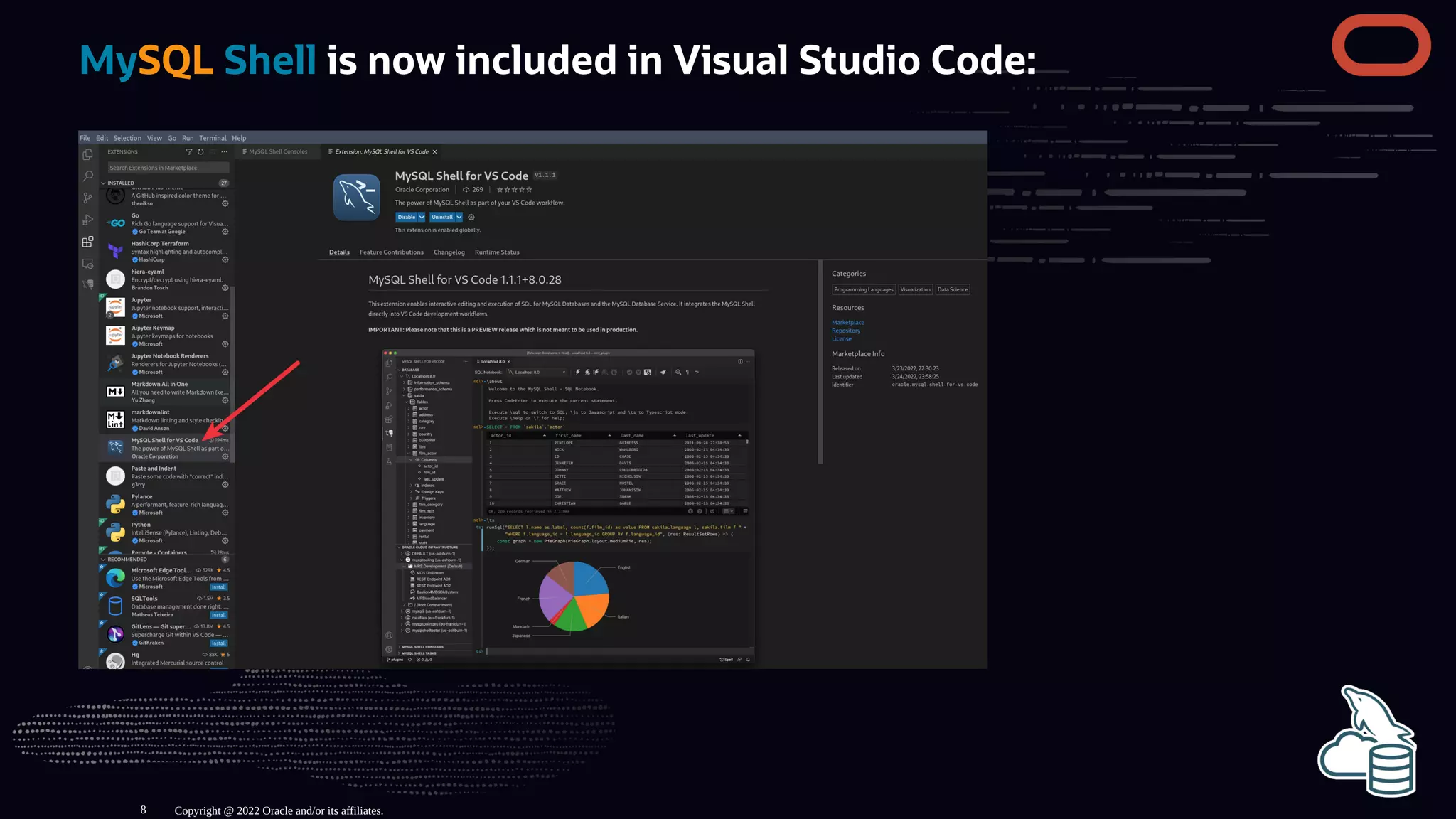The image size is (1456, 819).
Task: Click the gear icon next to Uninstall button
Action: click(x=471, y=218)
